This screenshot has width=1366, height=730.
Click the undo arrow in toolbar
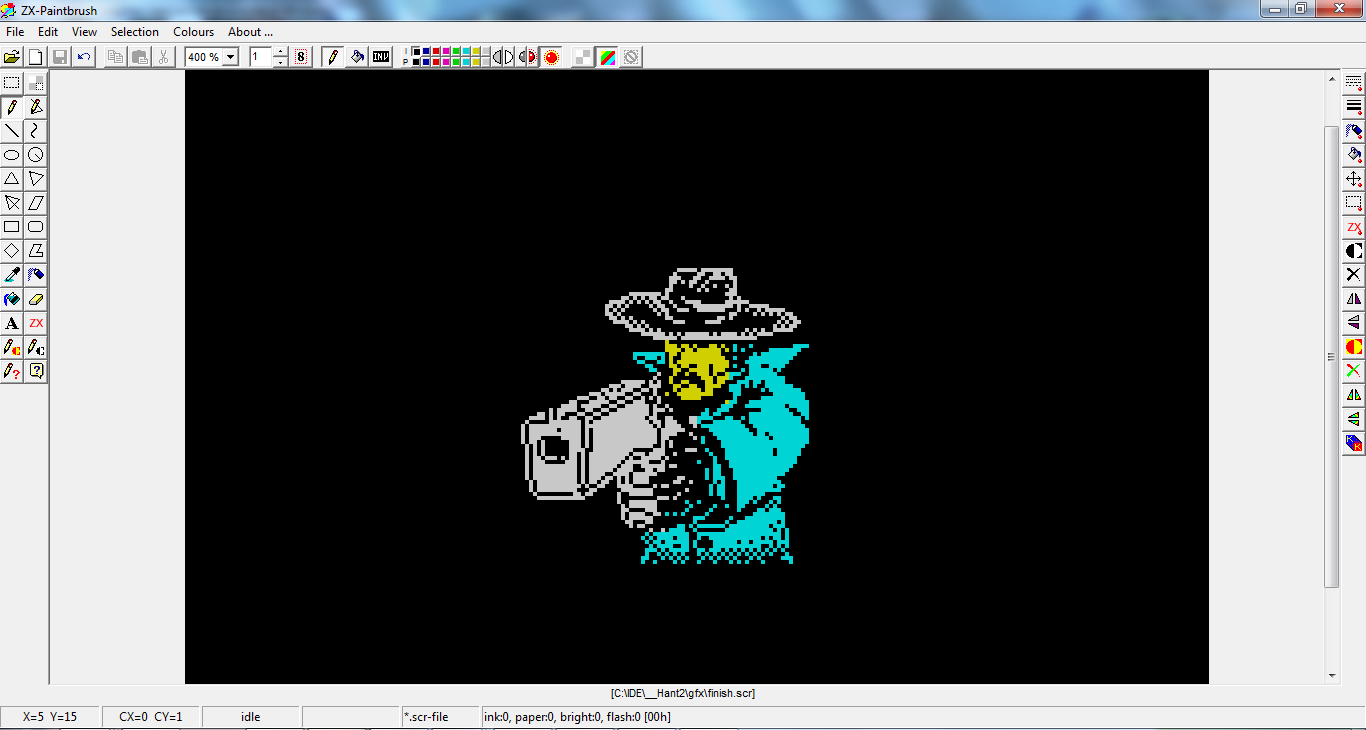coord(84,57)
